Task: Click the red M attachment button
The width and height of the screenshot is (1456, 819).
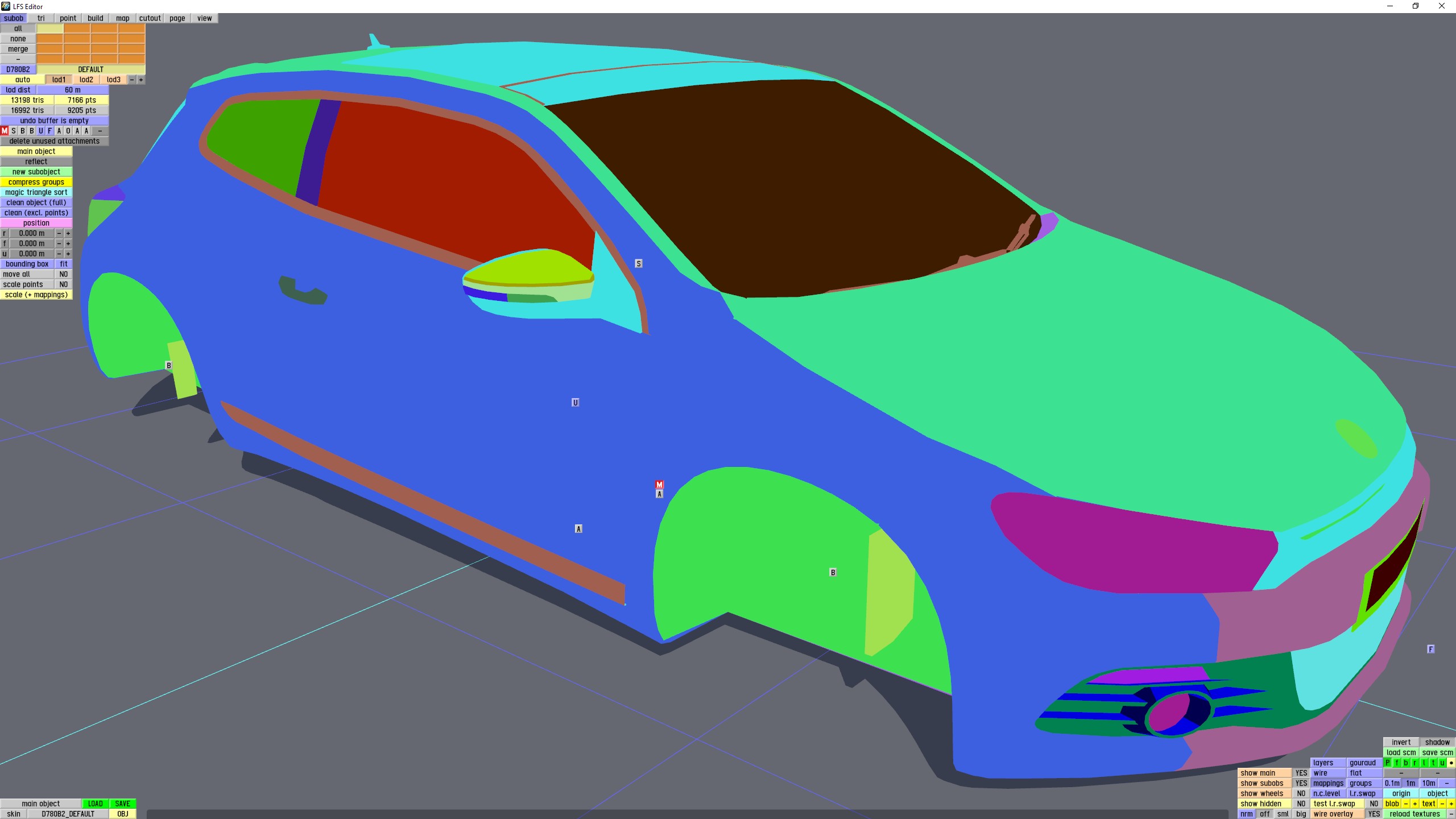Action: [x=5, y=131]
